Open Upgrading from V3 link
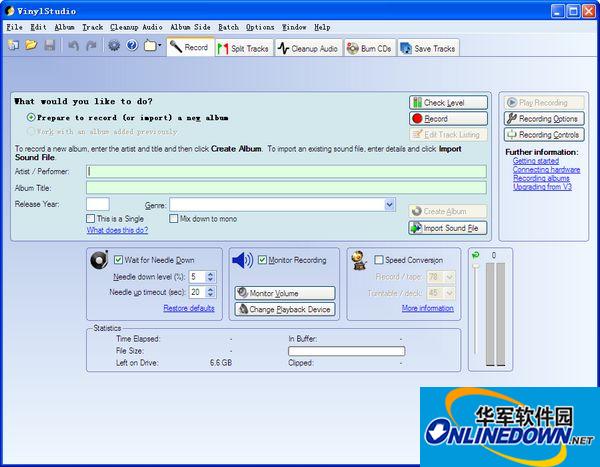 pyautogui.click(x=542, y=187)
